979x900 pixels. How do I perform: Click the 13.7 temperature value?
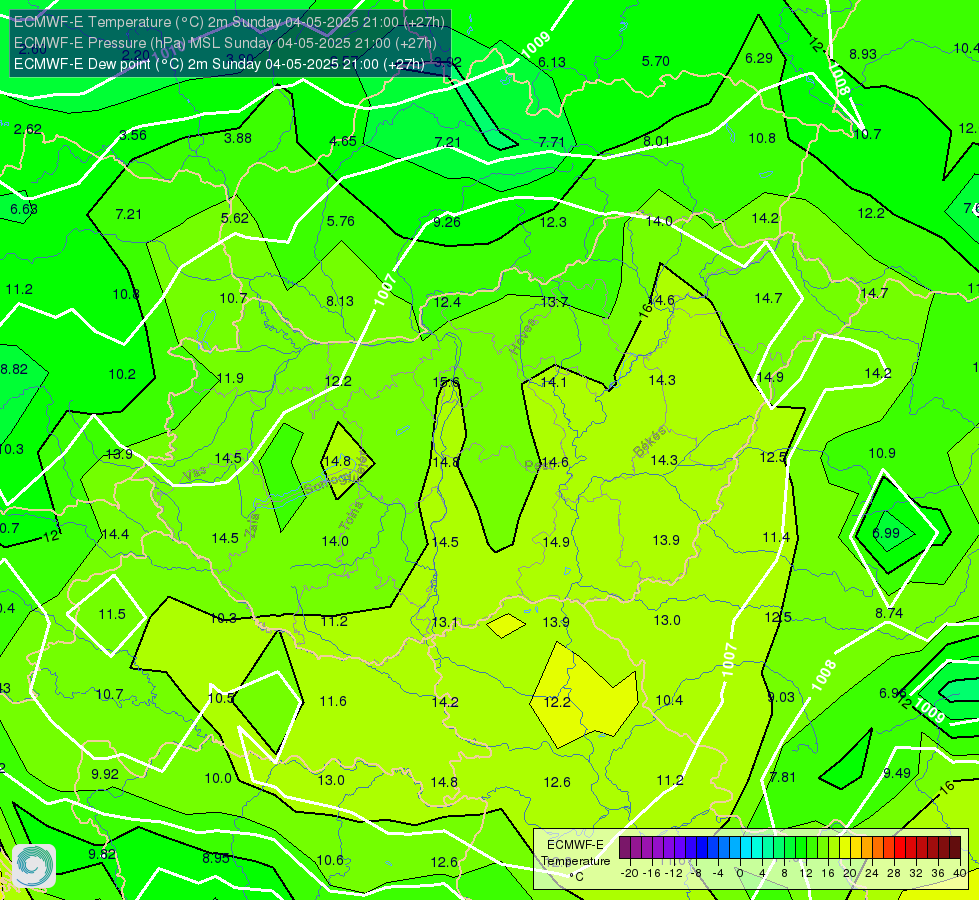coord(554,302)
